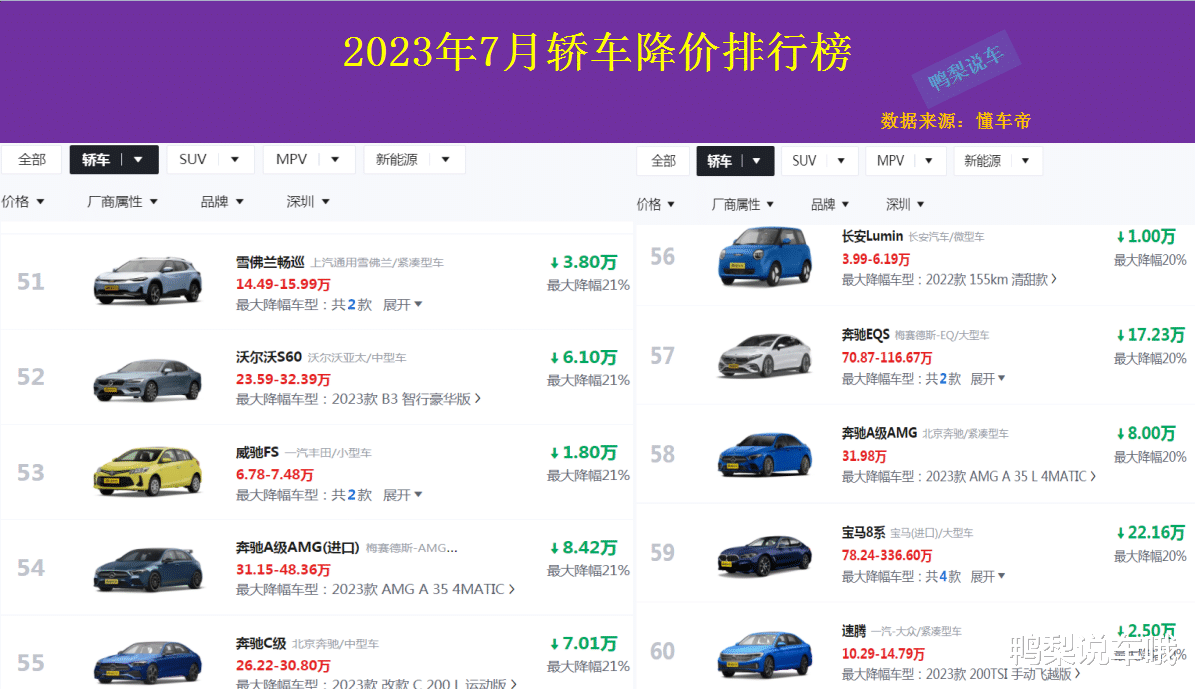The image size is (1195, 689).
Task: Click the 奔驰C级 model name
Action: [x=261, y=644]
